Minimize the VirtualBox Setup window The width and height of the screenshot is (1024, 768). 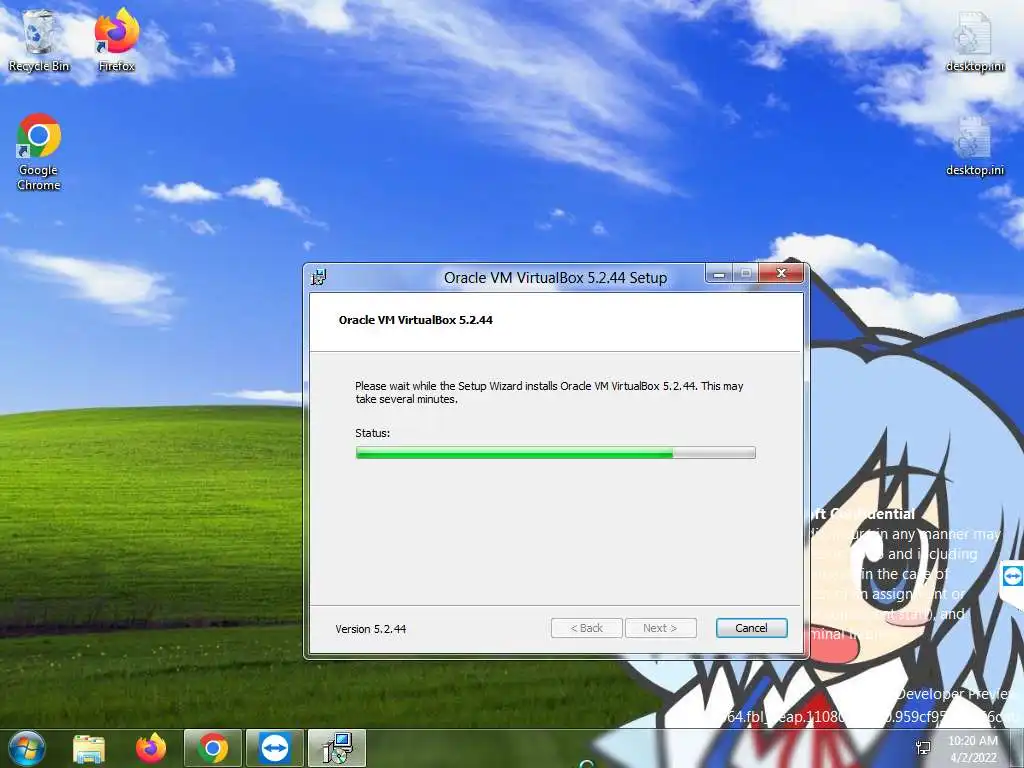(719, 274)
